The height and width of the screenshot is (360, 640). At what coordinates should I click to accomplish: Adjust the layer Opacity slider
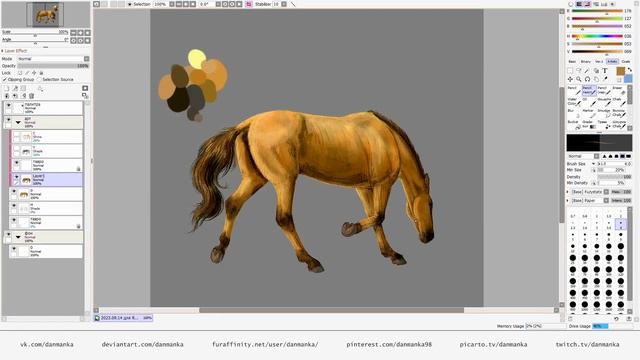click(53, 66)
